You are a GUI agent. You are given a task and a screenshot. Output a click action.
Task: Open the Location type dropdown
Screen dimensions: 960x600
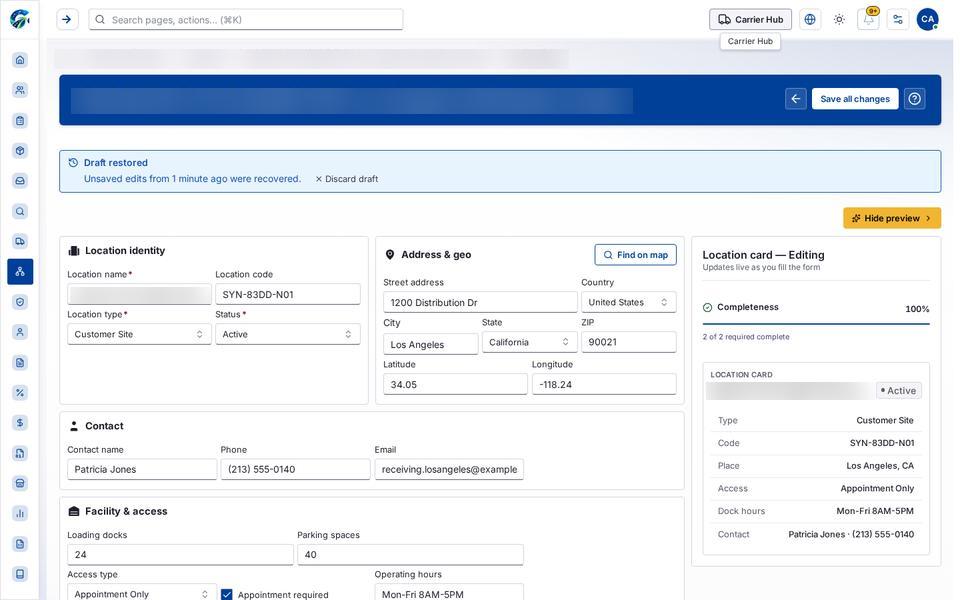(140, 334)
